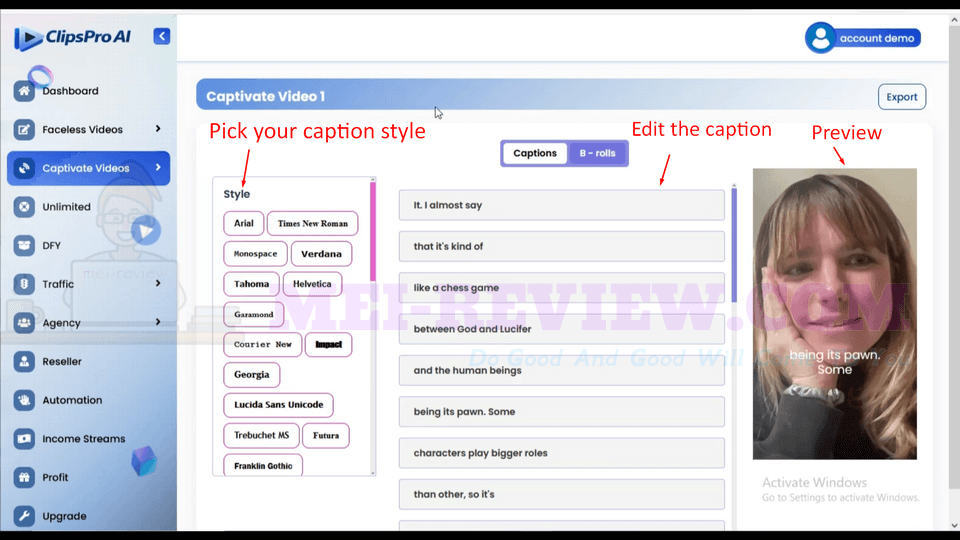This screenshot has width=960, height=540.
Task: Edit the caption "and the human beings"
Action: click(x=561, y=370)
